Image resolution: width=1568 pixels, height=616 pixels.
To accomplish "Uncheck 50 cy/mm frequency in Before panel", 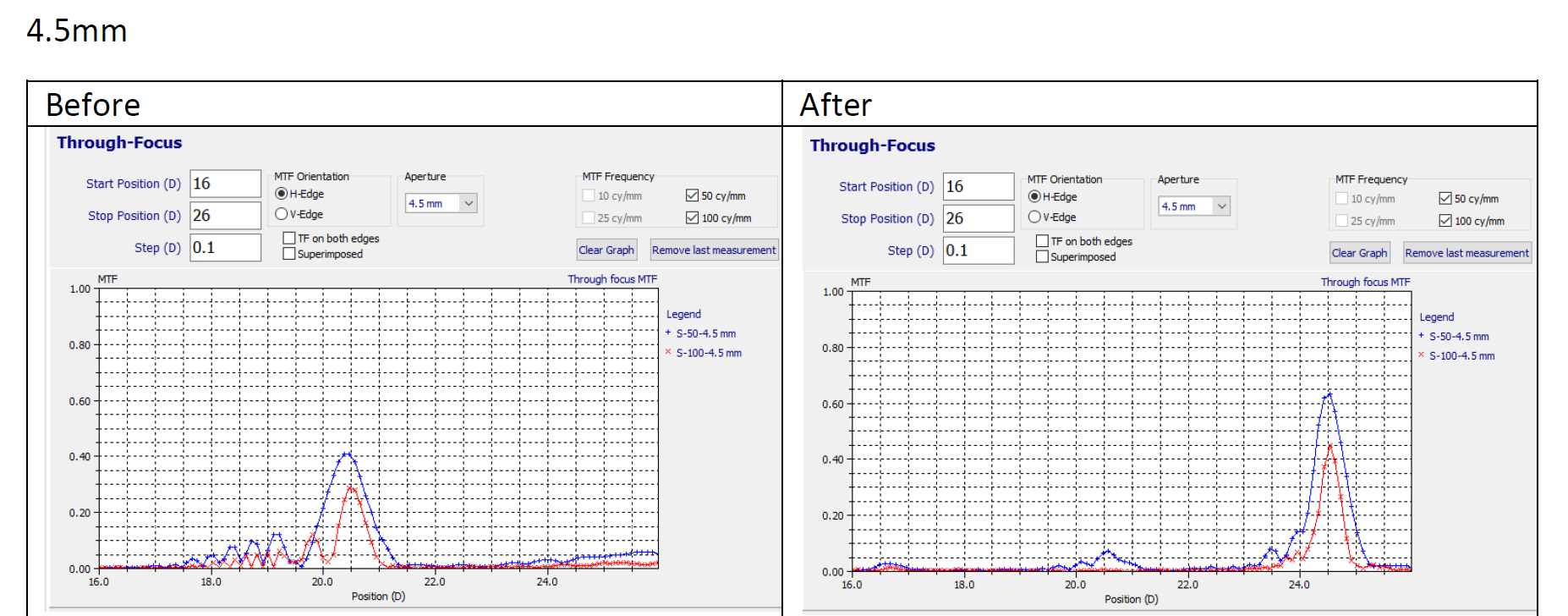I will 693,195.
